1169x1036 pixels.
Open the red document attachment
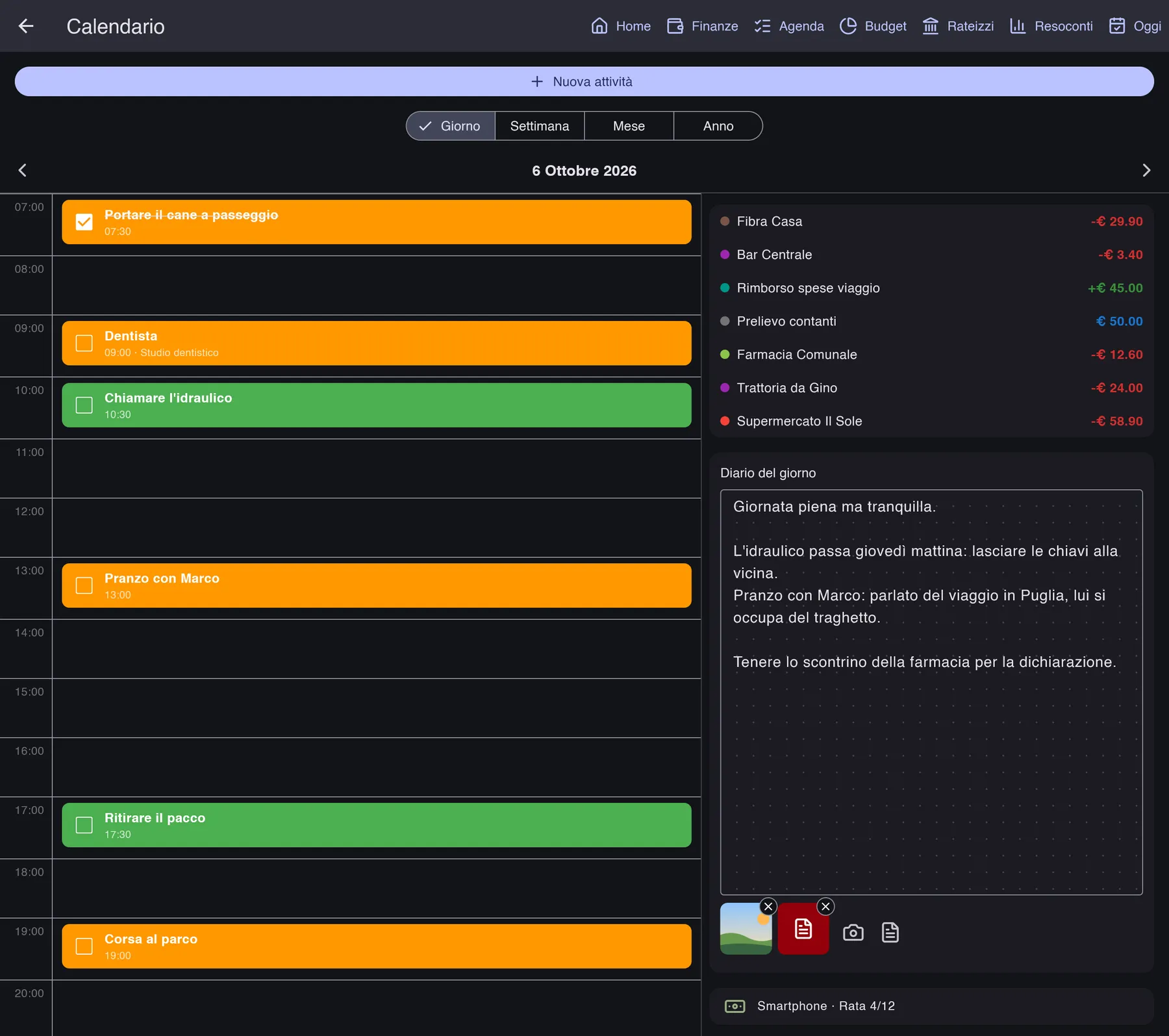click(x=803, y=929)
